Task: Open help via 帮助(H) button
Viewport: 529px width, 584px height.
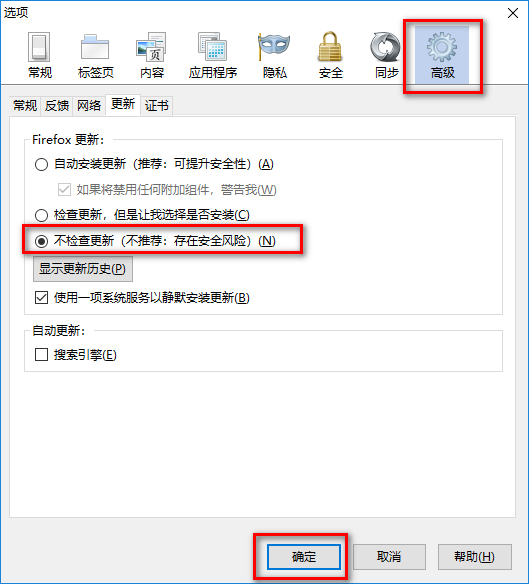Action: coord(474,557)
